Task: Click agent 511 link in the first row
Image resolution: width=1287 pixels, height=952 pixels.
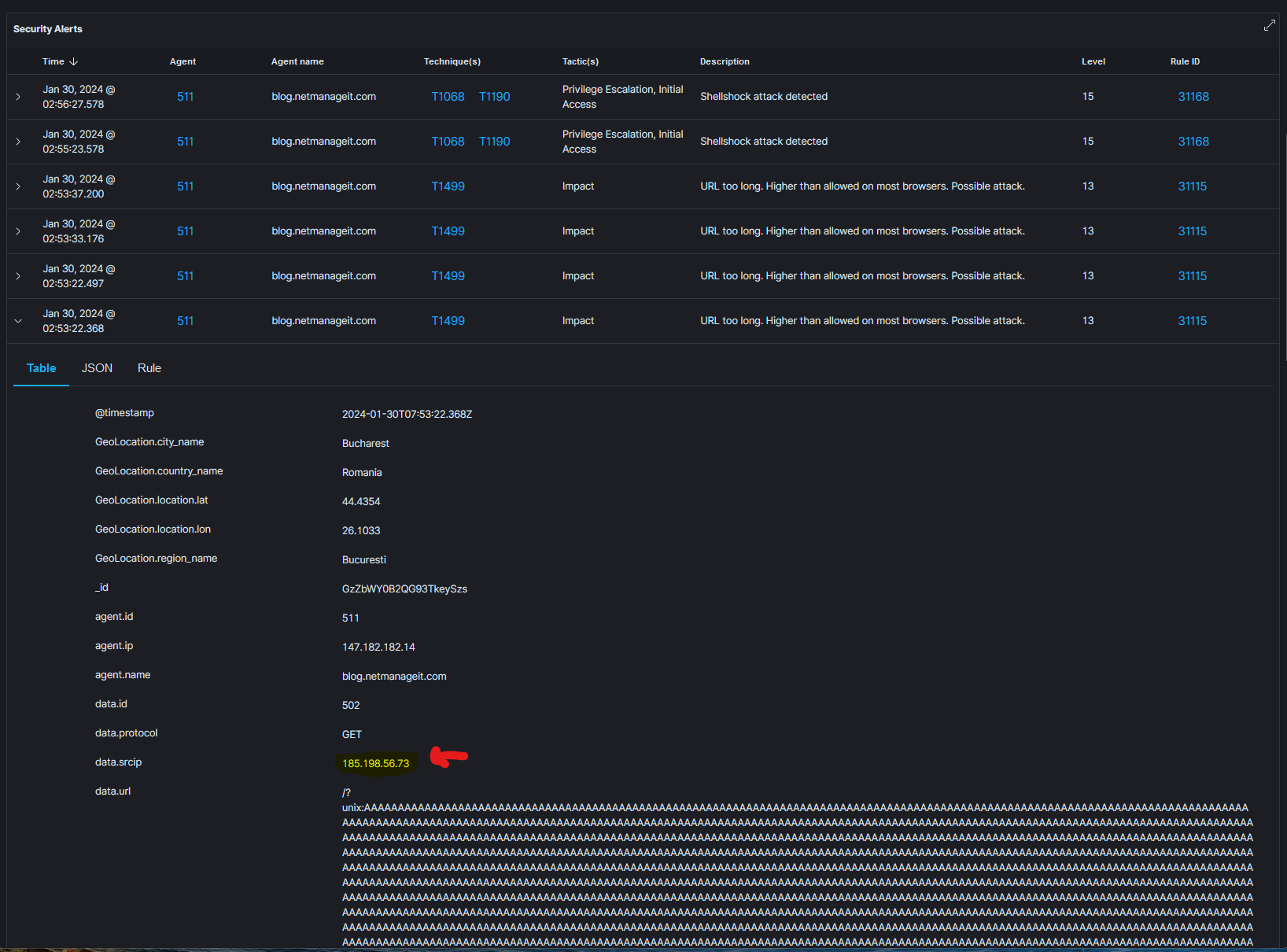Action: pyautogui.click(x=185, y=97)
